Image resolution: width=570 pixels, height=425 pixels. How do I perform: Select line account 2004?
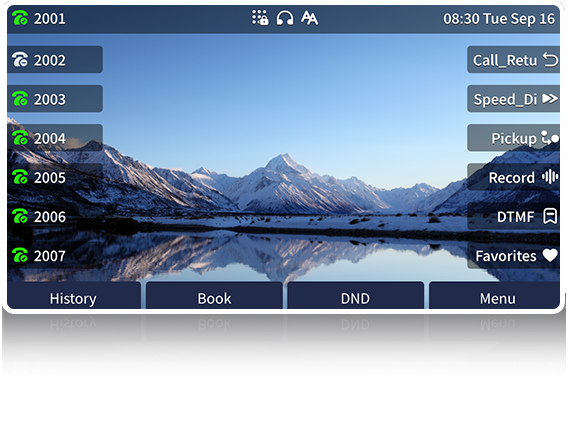(x=55, y=138)
